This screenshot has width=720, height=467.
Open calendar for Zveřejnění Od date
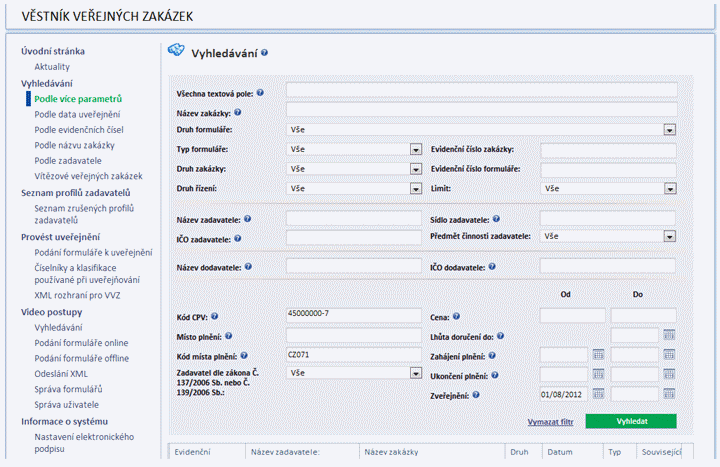(598, 394)
